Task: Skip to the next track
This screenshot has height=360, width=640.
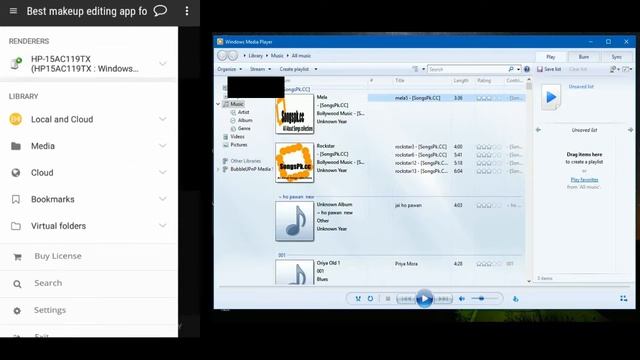Action: point(443,299)
